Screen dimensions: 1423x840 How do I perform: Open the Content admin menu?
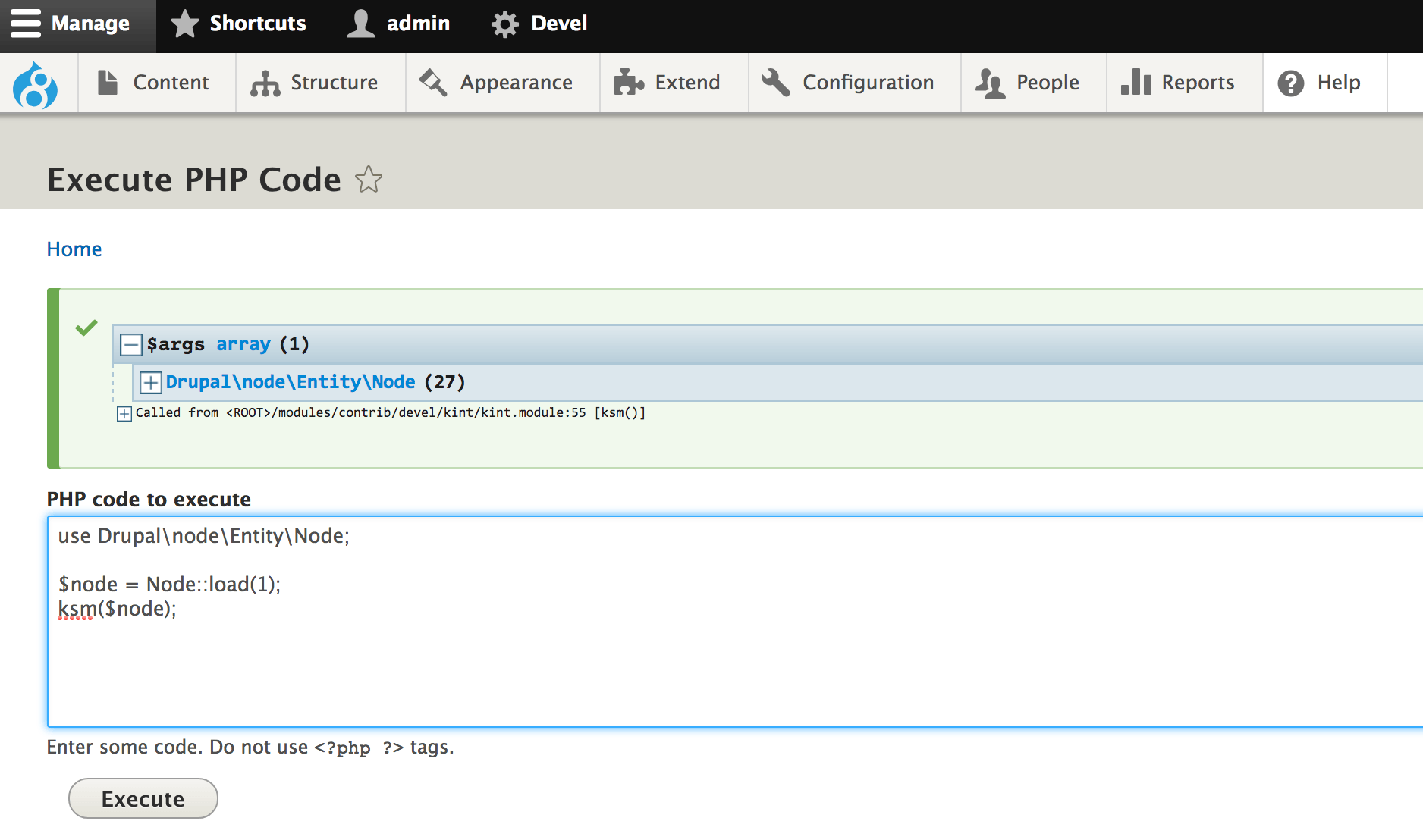[x=154, y=83]
